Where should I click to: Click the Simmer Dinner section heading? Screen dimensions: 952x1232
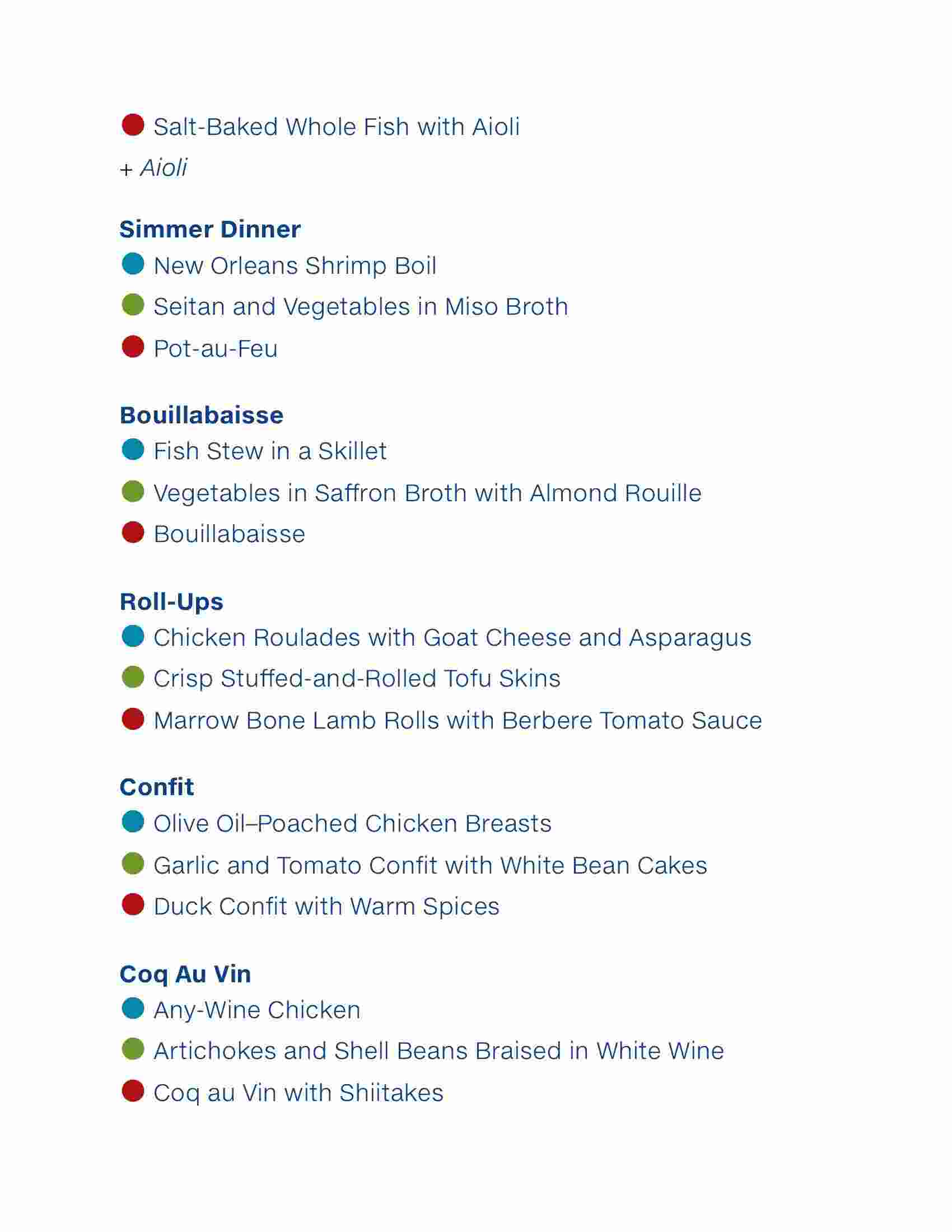210,229
